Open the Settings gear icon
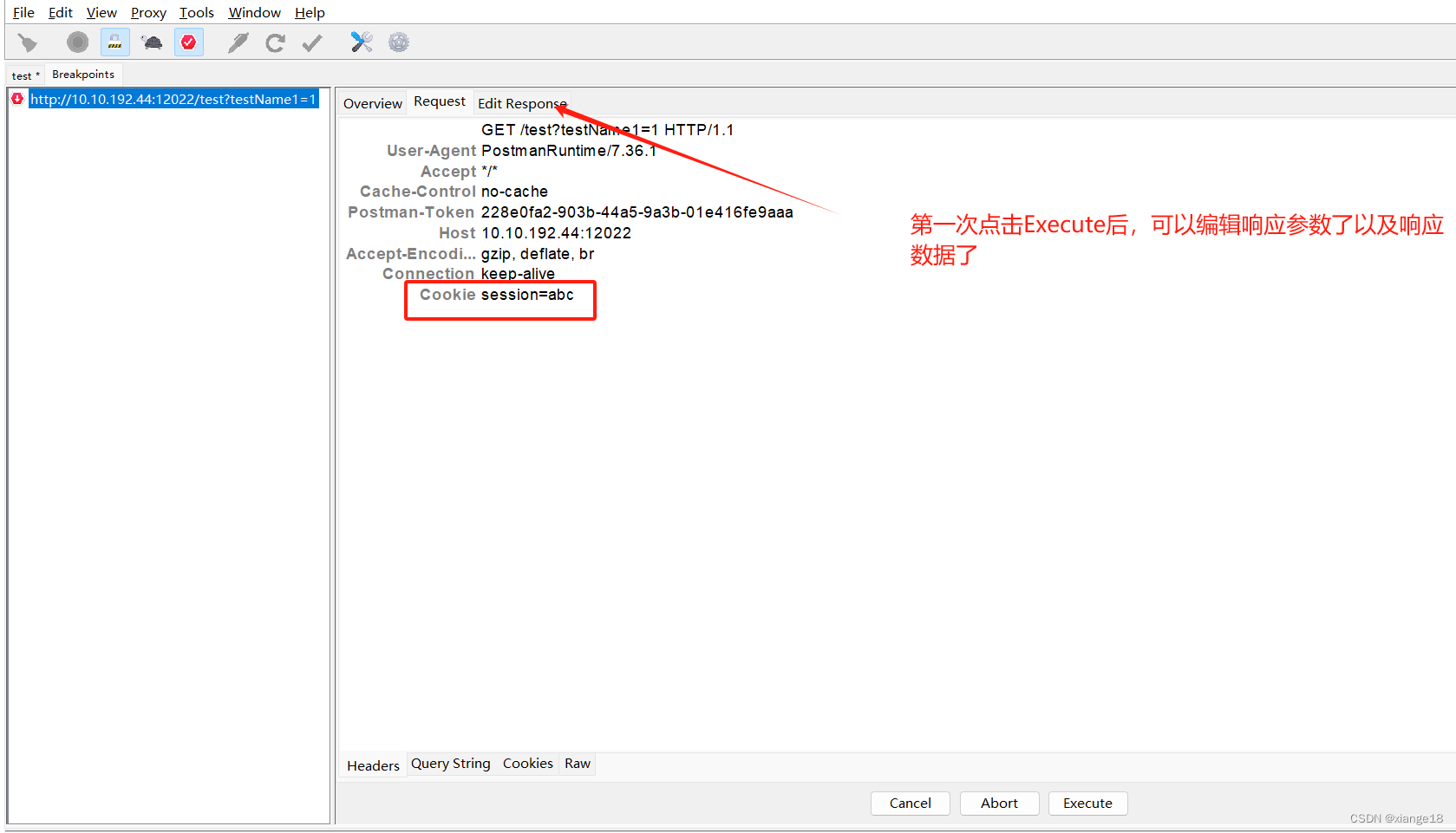This screenshot has width=1456, height=833. (x=399, y=42)
